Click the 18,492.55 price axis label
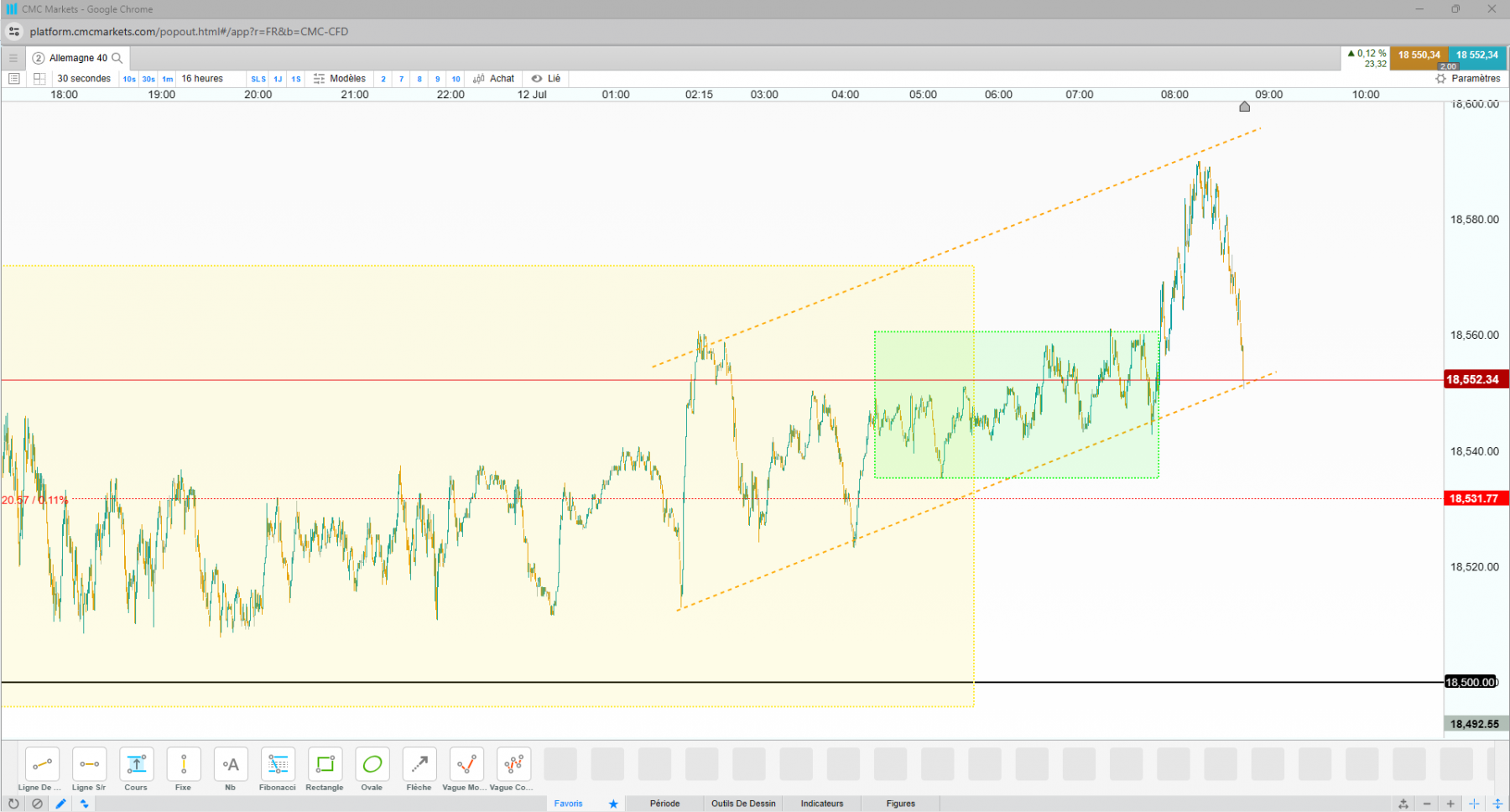 click(x=1475, y=724)
